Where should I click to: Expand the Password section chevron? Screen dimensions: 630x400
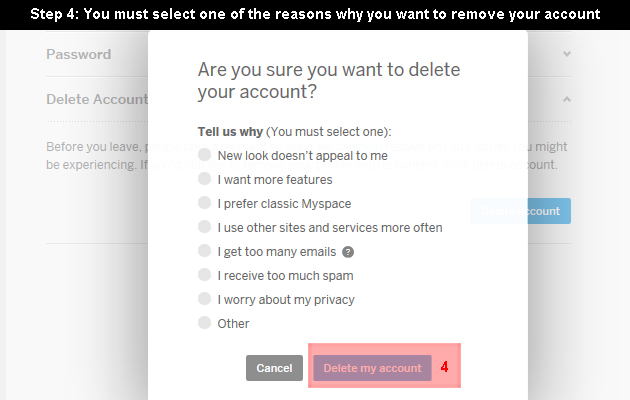(x=567, y=54)
